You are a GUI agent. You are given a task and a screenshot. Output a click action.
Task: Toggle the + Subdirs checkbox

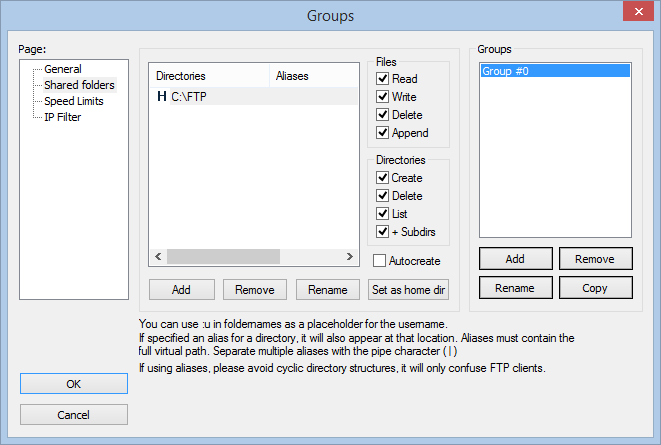(382, 232)
